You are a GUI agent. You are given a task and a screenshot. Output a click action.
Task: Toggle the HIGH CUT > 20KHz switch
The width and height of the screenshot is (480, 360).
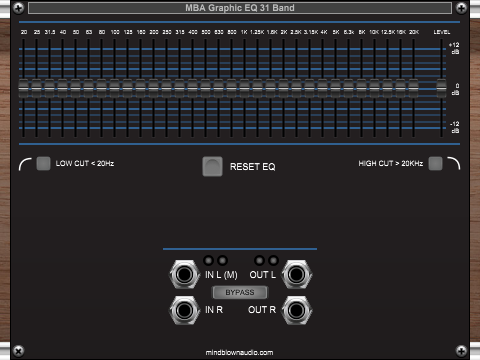[x=435, y=163]
